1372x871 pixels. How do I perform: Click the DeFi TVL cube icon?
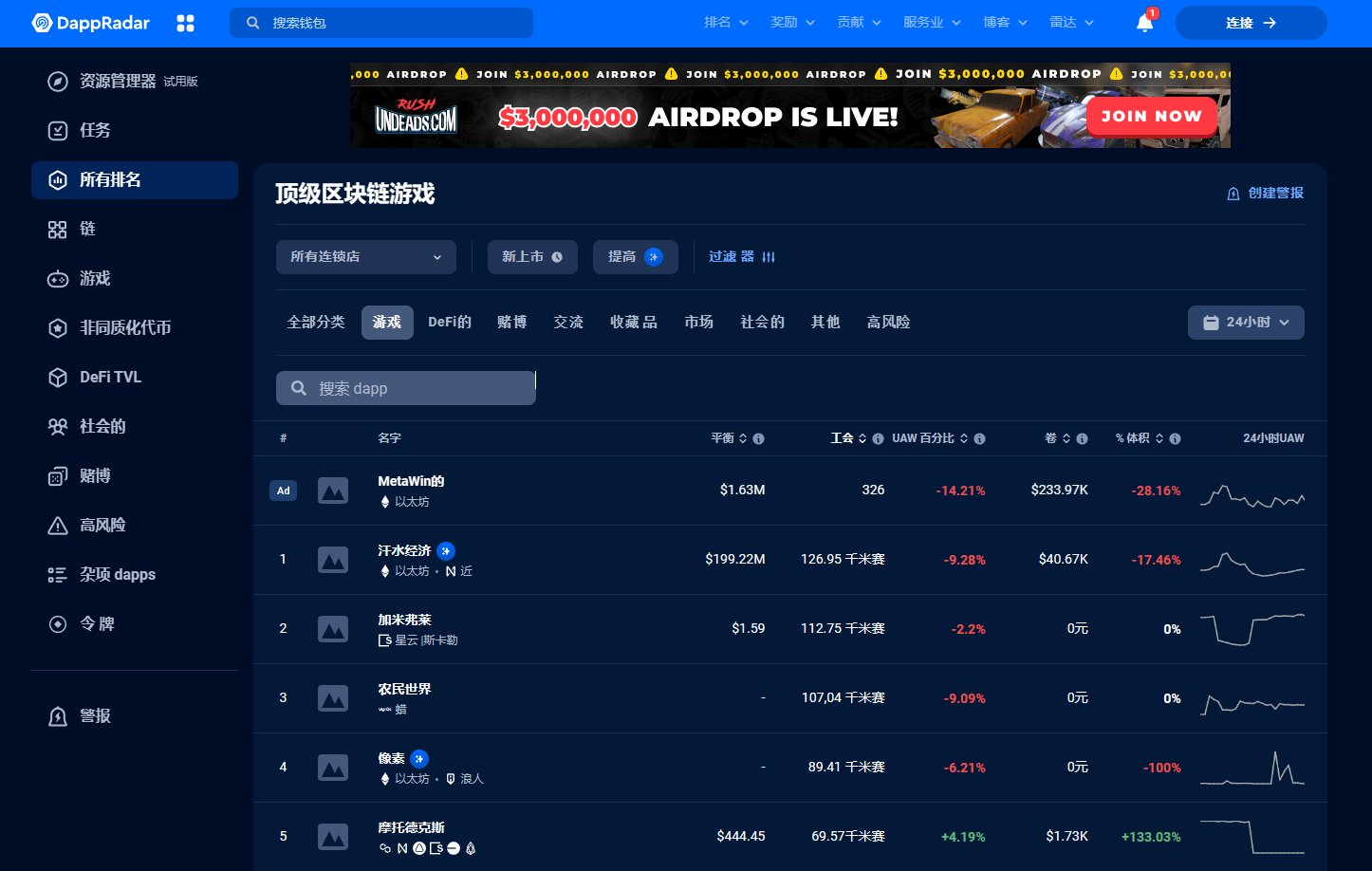click(58, 378)
